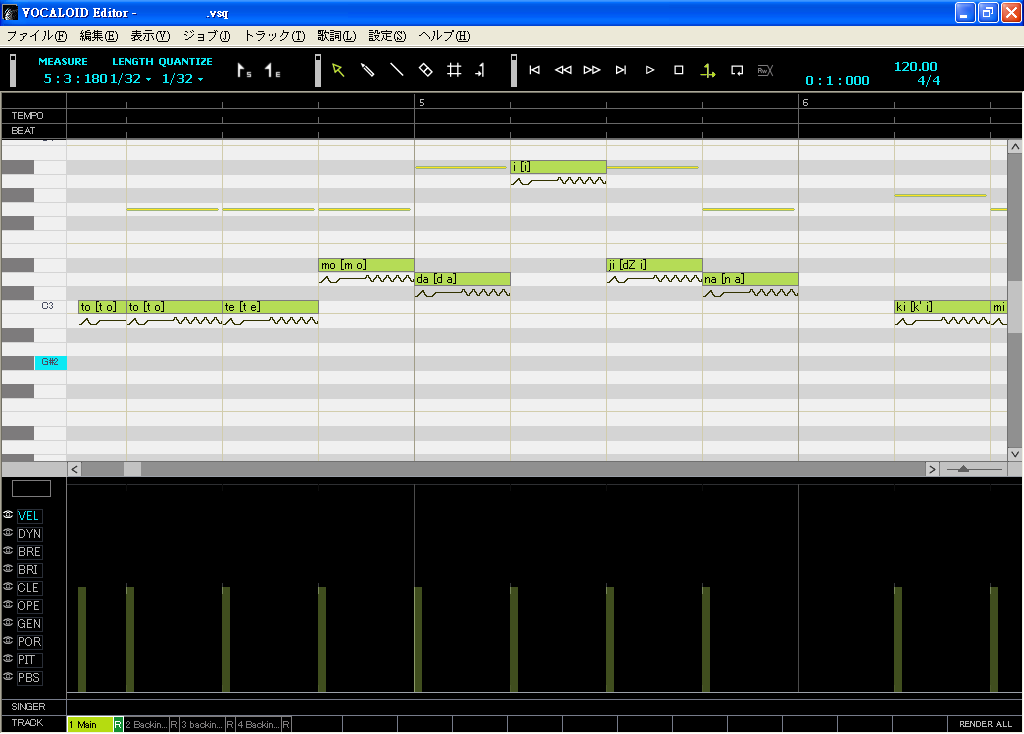1024x734 pixels.
Task: Toggle the loop playback icon
Action: (737, 70)
